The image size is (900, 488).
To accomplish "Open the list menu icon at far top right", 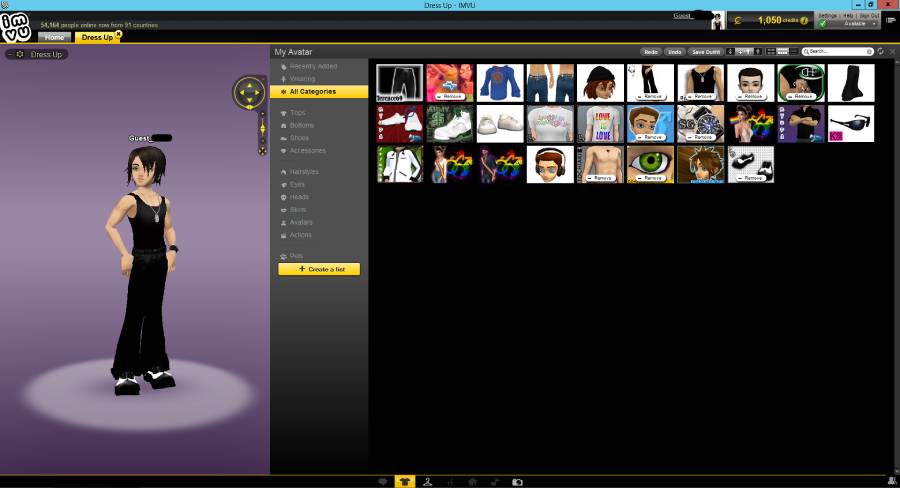I will pyautogui.click(x=891, y=20).
